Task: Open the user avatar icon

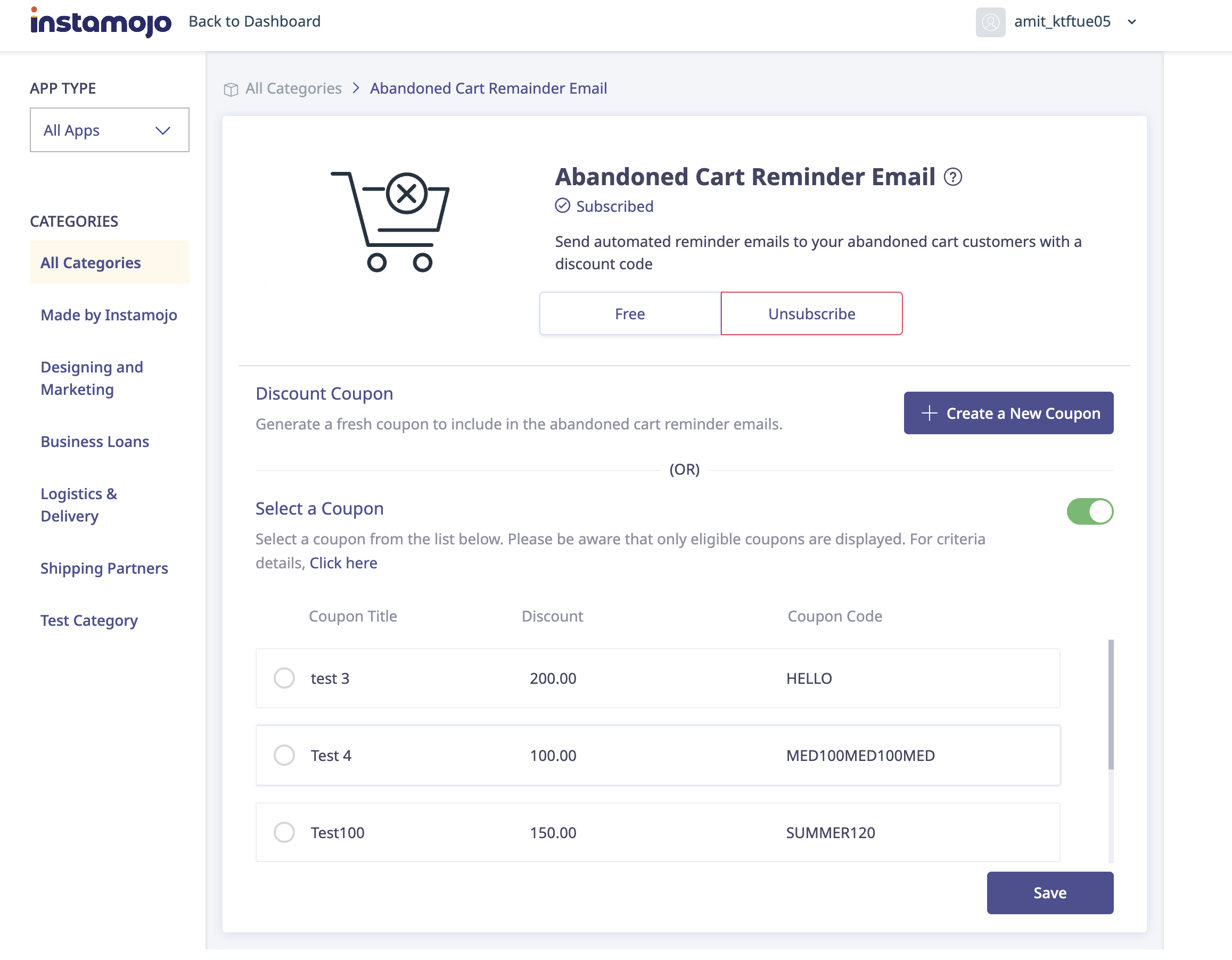Action: click(991, 22)
